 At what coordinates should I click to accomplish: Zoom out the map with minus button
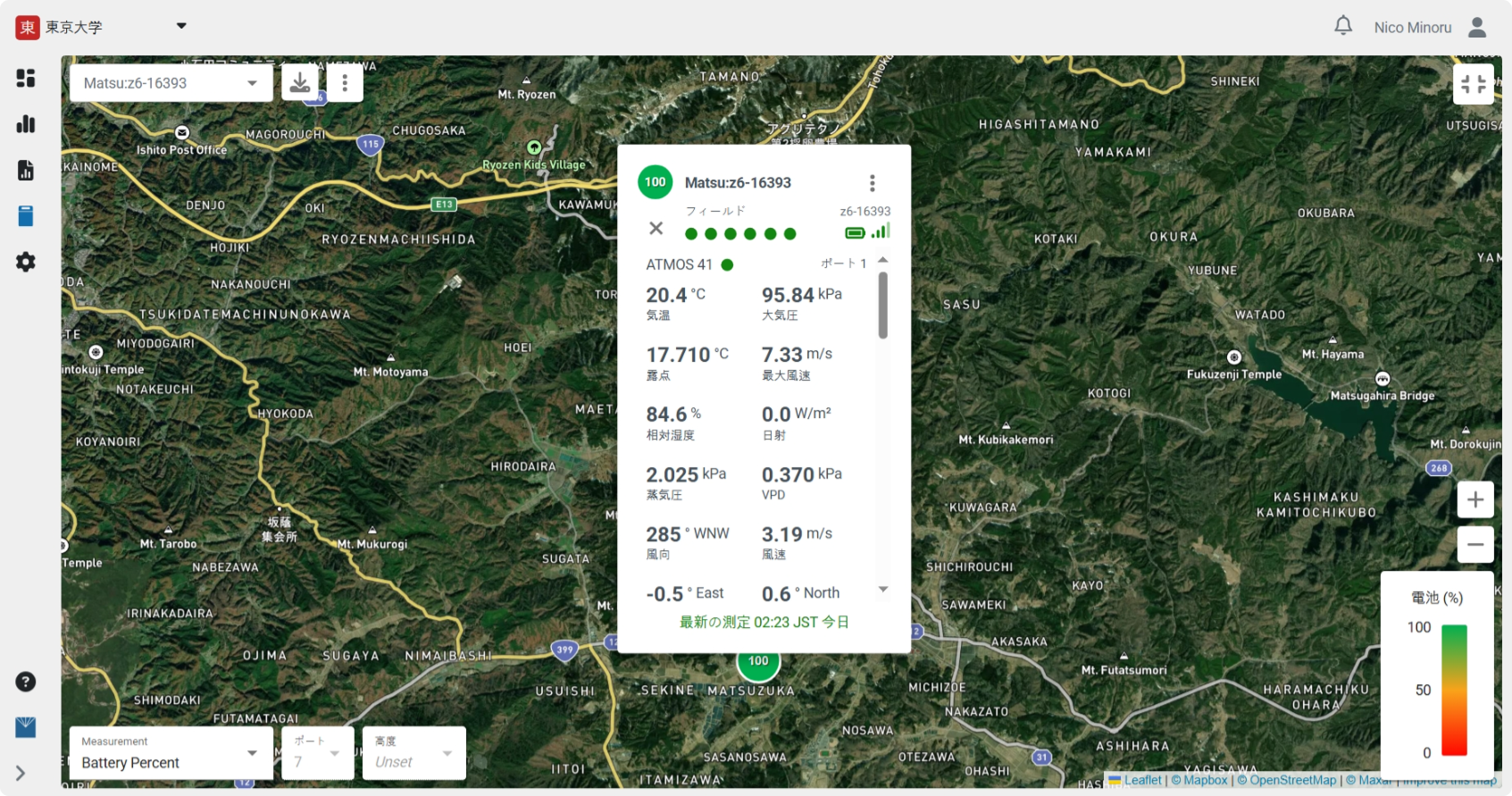point(1475,544)
